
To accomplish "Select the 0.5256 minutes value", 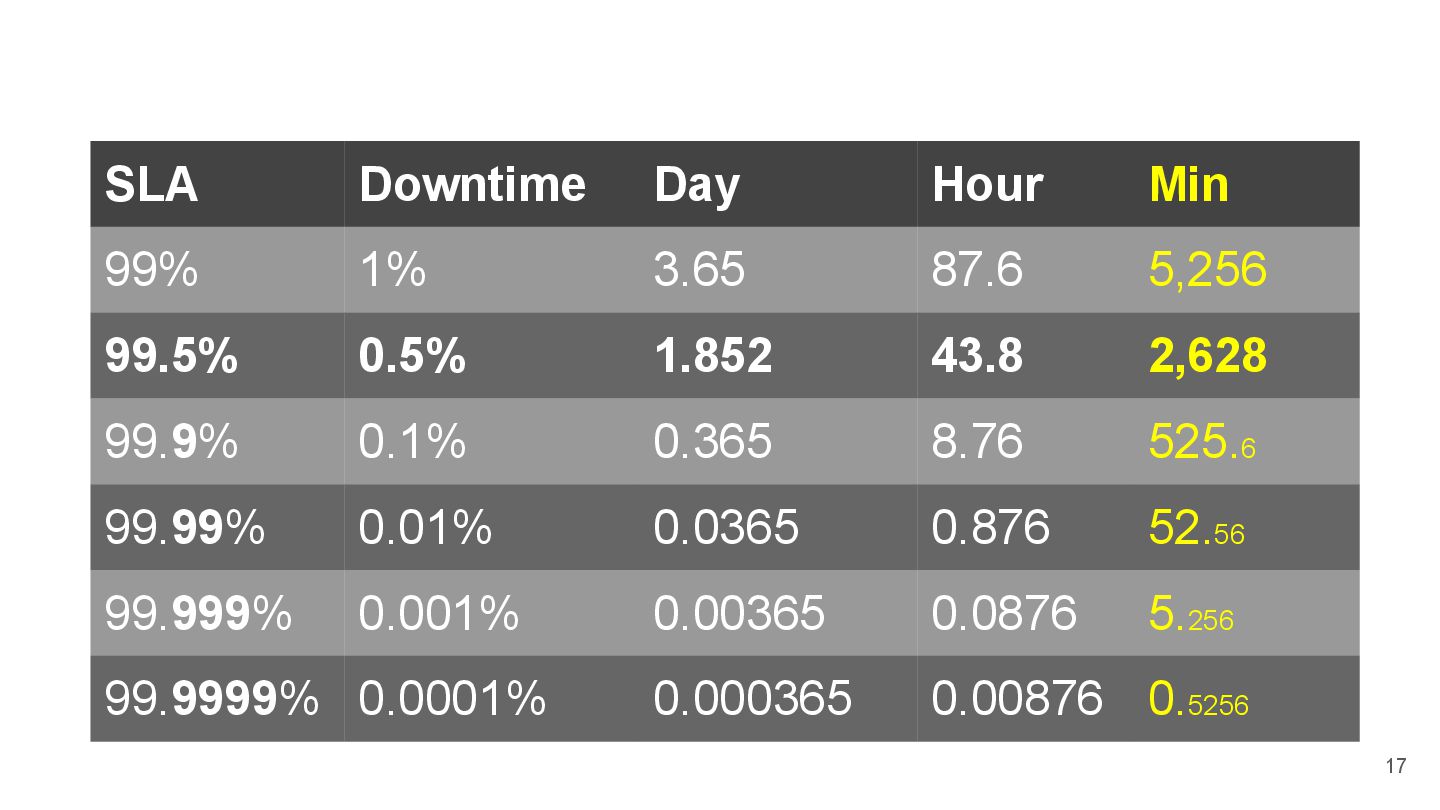I will tap(1199, 700).
